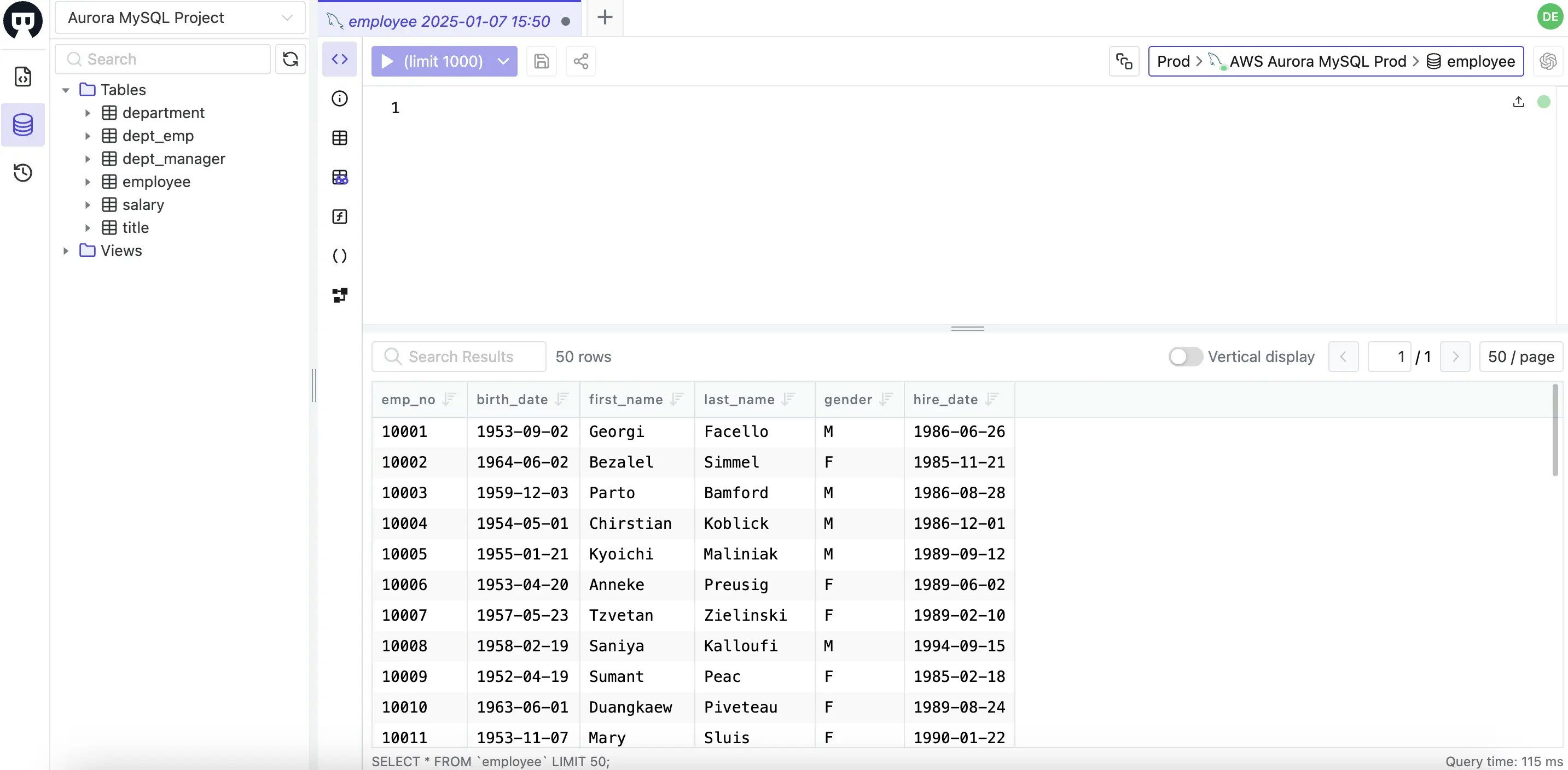Open the limit 1000 dropdown
This screenshot has width=1568, height=770.
(x=503, y=61)
